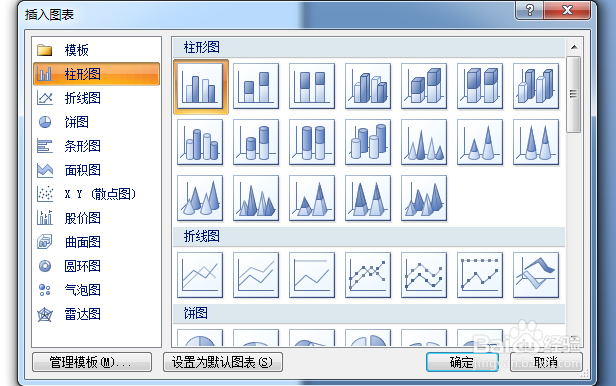Select the 3-D line chart
This screenshot has width=616, height=386.
coord(536,275)
